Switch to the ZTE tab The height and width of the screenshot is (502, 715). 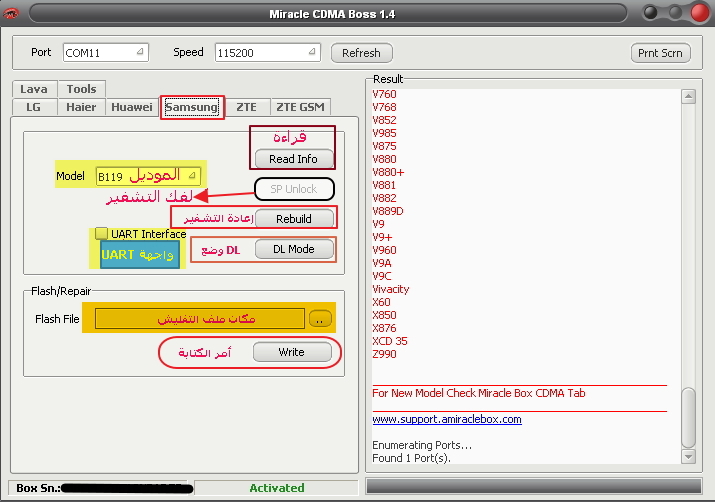246,107
